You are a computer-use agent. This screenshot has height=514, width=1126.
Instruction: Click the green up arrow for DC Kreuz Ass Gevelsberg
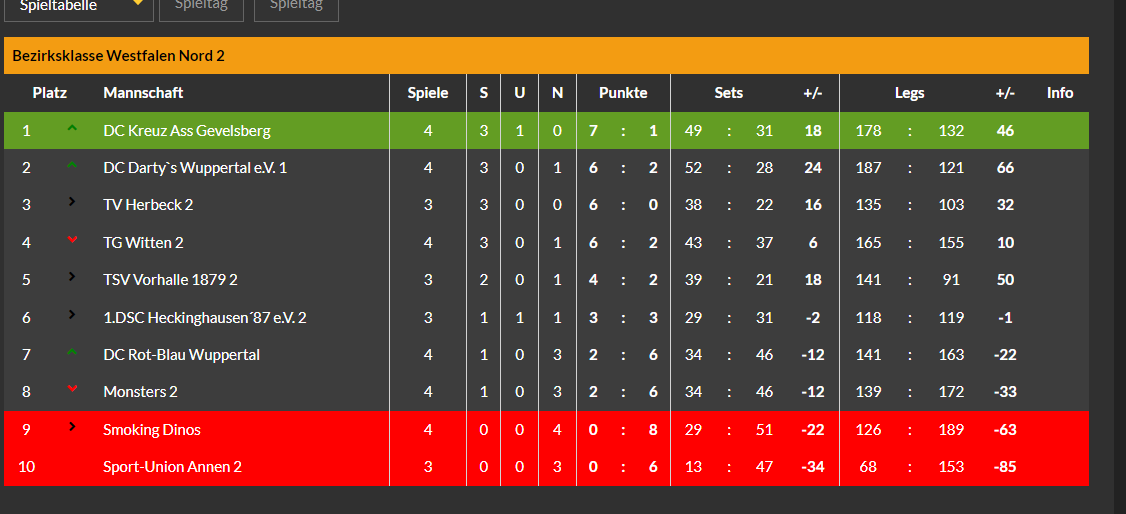click(x=72, y=128)
